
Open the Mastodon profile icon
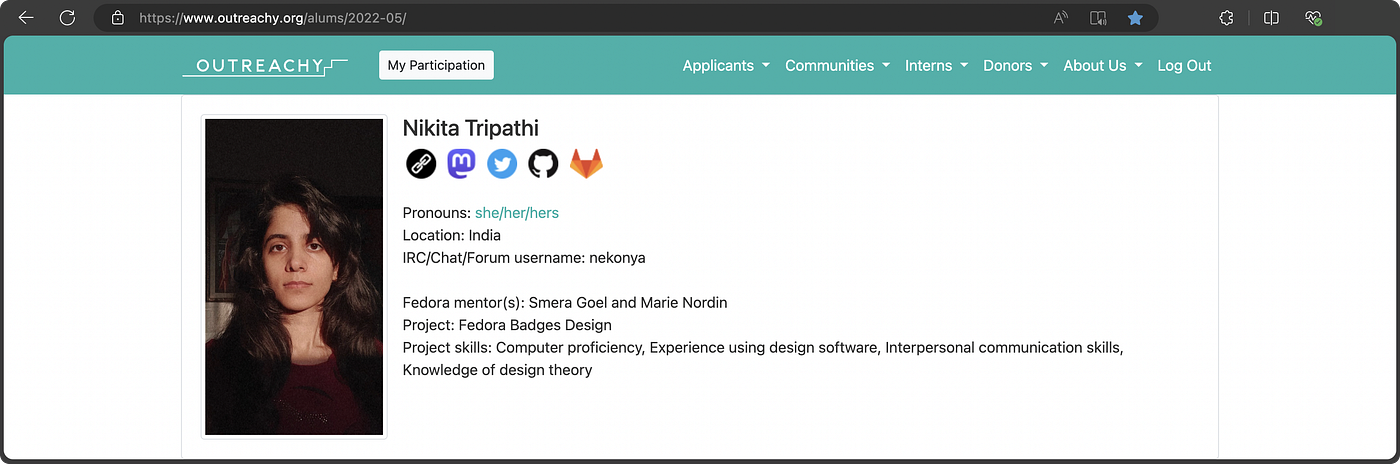pyautogui.click(x=461, y=164)
